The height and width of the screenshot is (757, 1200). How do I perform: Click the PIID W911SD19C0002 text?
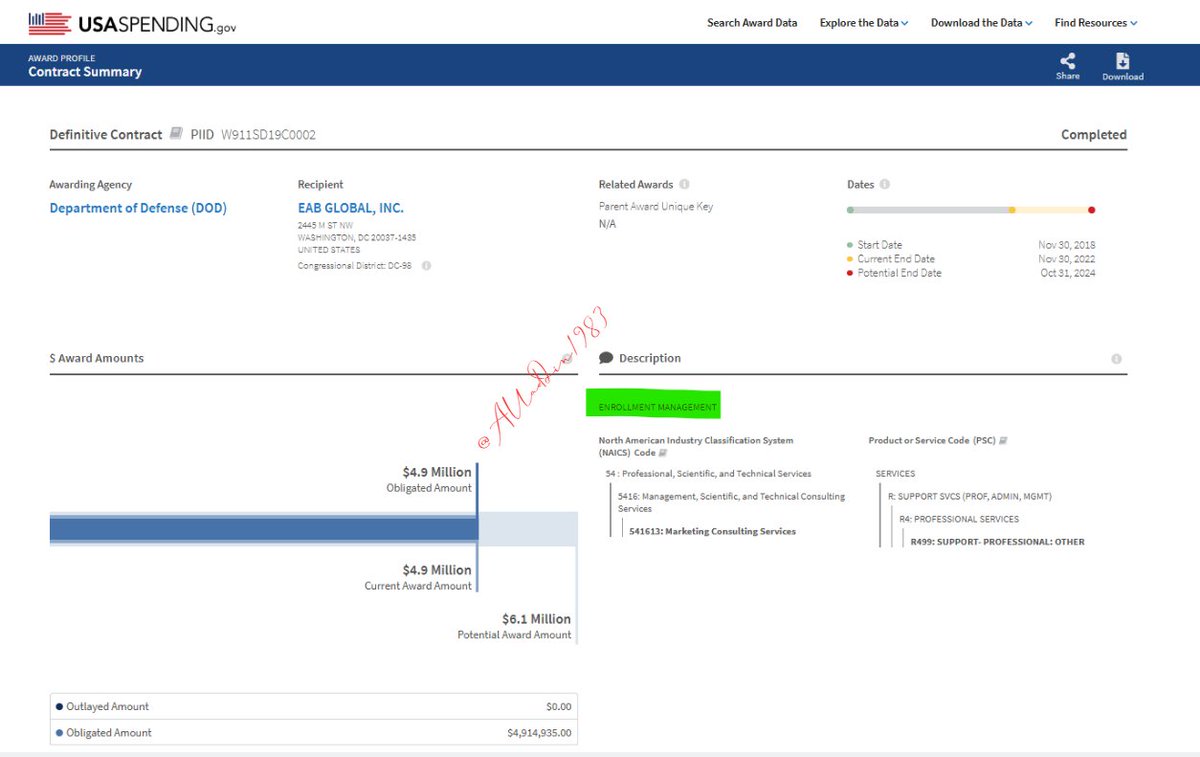click(x=253, y=134)
